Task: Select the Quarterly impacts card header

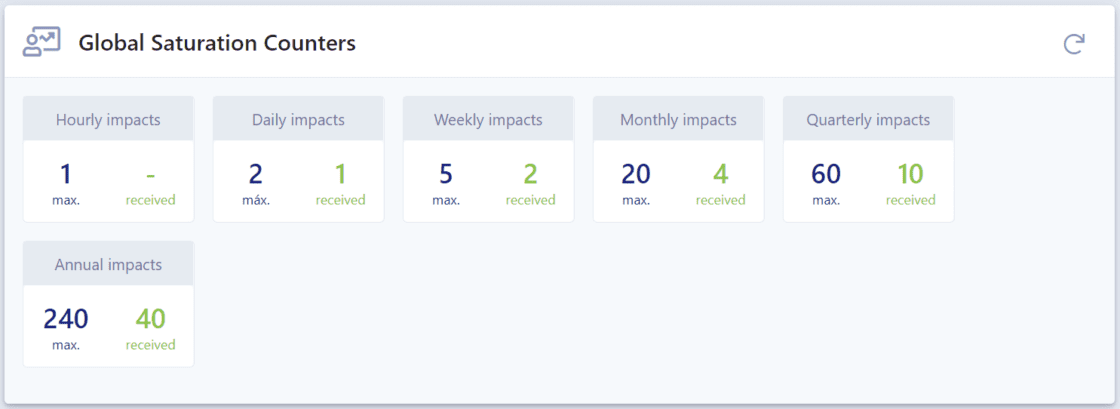Action: pyautogui.click(x=868, y=120)
